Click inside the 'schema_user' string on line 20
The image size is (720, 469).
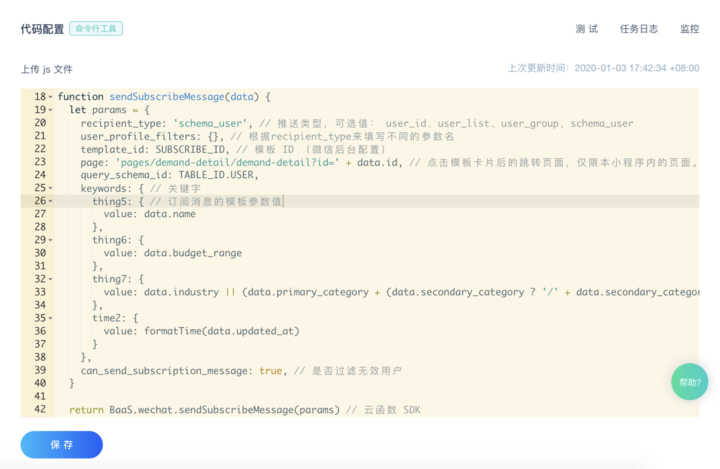point(210,123)
